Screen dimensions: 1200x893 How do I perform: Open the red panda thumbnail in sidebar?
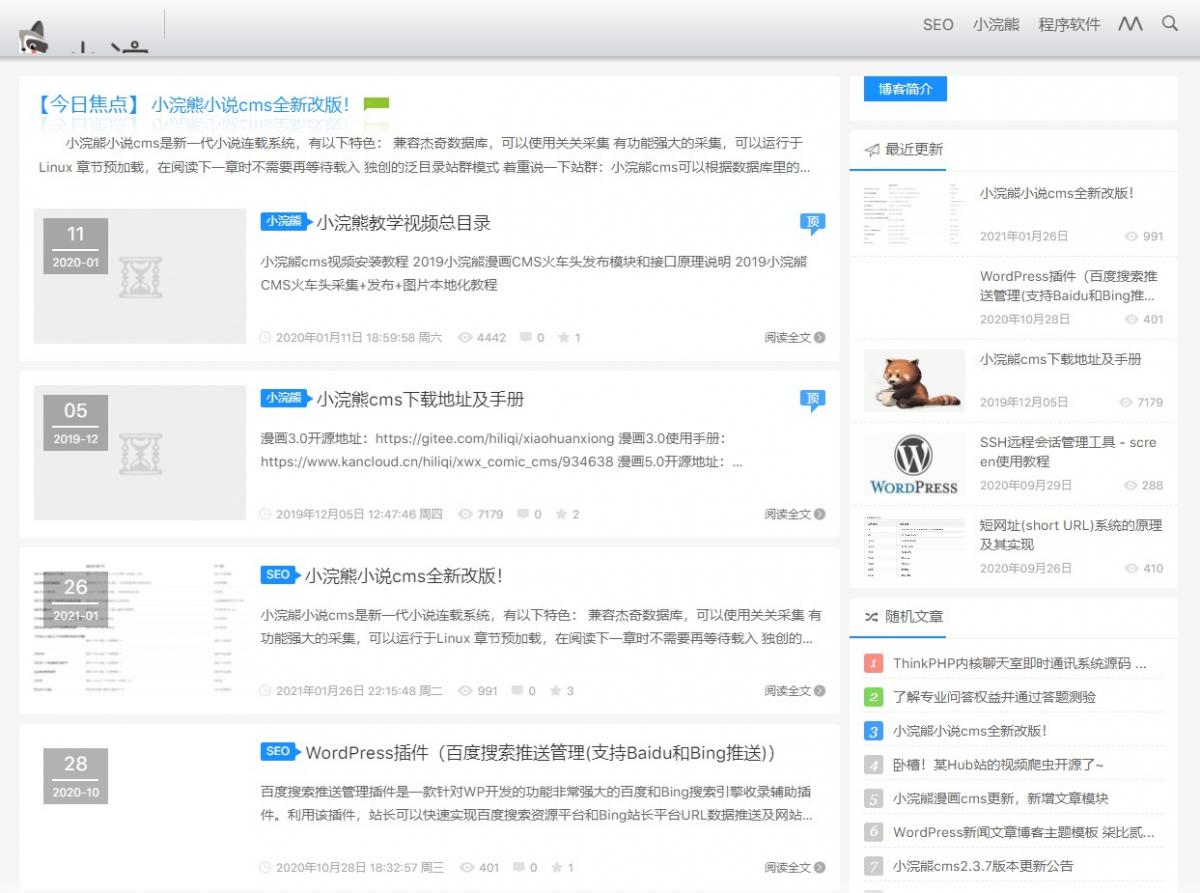914,380
